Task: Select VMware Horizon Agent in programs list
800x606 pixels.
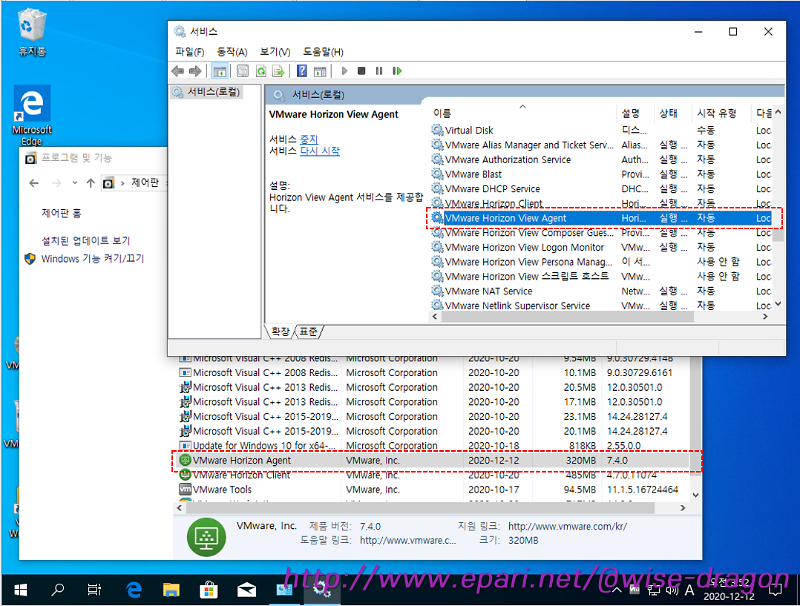Action: pyautogui.click(x=434, y=461)
